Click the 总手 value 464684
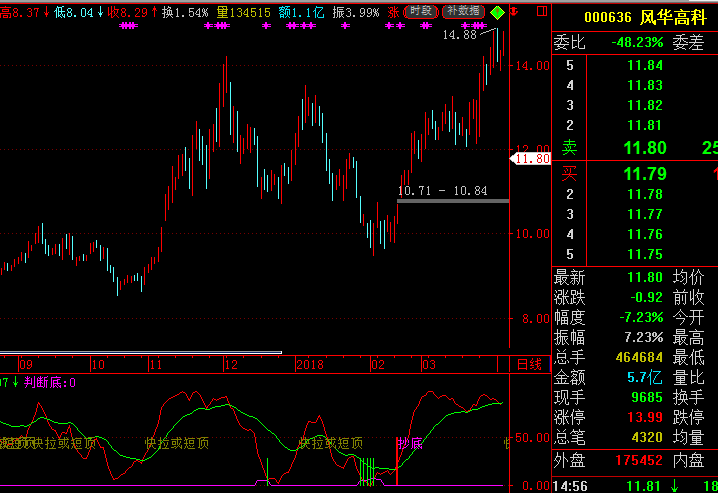Viewport: 718px width, 493px height. click(x=639, y=357)
